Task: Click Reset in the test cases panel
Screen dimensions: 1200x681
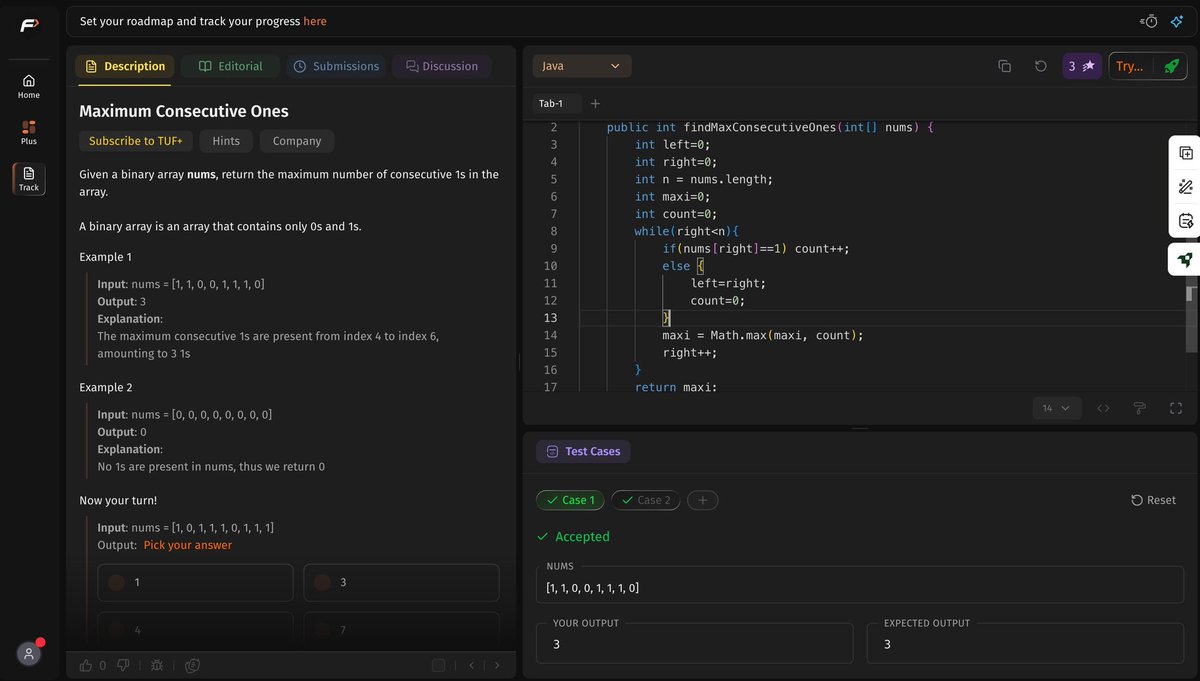Action: (1153, 500)
